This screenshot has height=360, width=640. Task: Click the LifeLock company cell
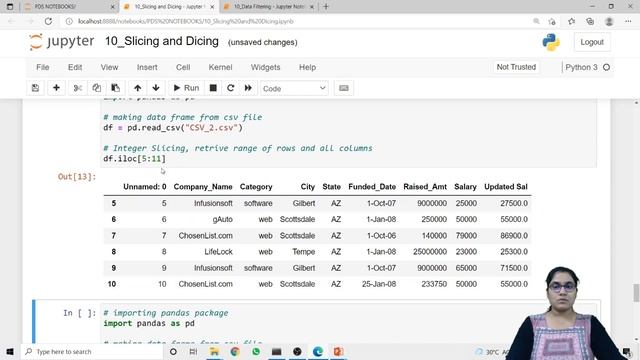218,252
